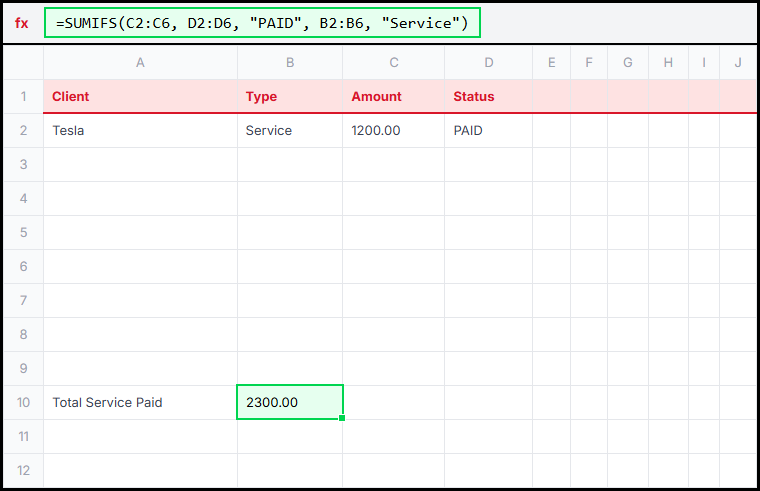
Task: Select row 1 header
Action: click(x=23, y=97)
